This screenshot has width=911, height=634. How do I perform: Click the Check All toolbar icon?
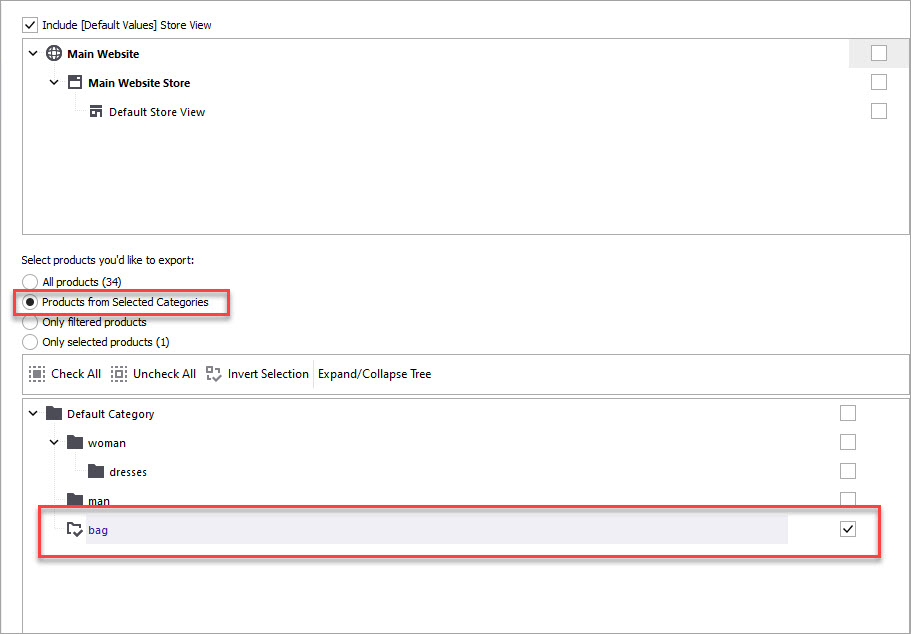pyautogui.click(x=37, y=374)
